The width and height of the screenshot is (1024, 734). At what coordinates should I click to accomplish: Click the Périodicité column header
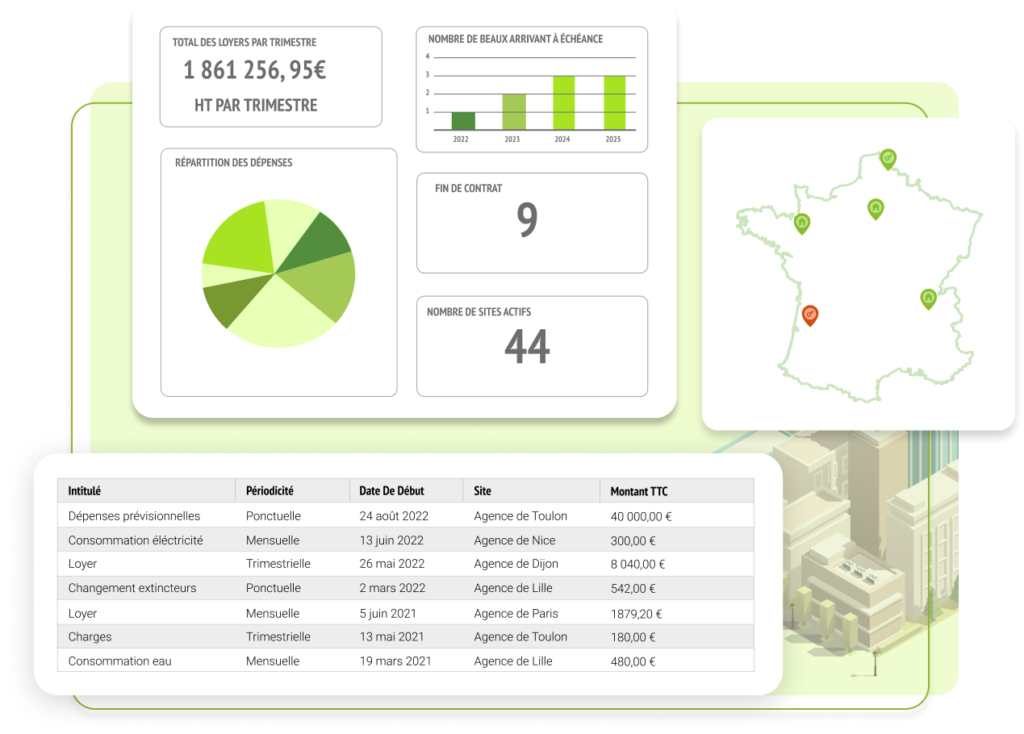click(269, 491)
